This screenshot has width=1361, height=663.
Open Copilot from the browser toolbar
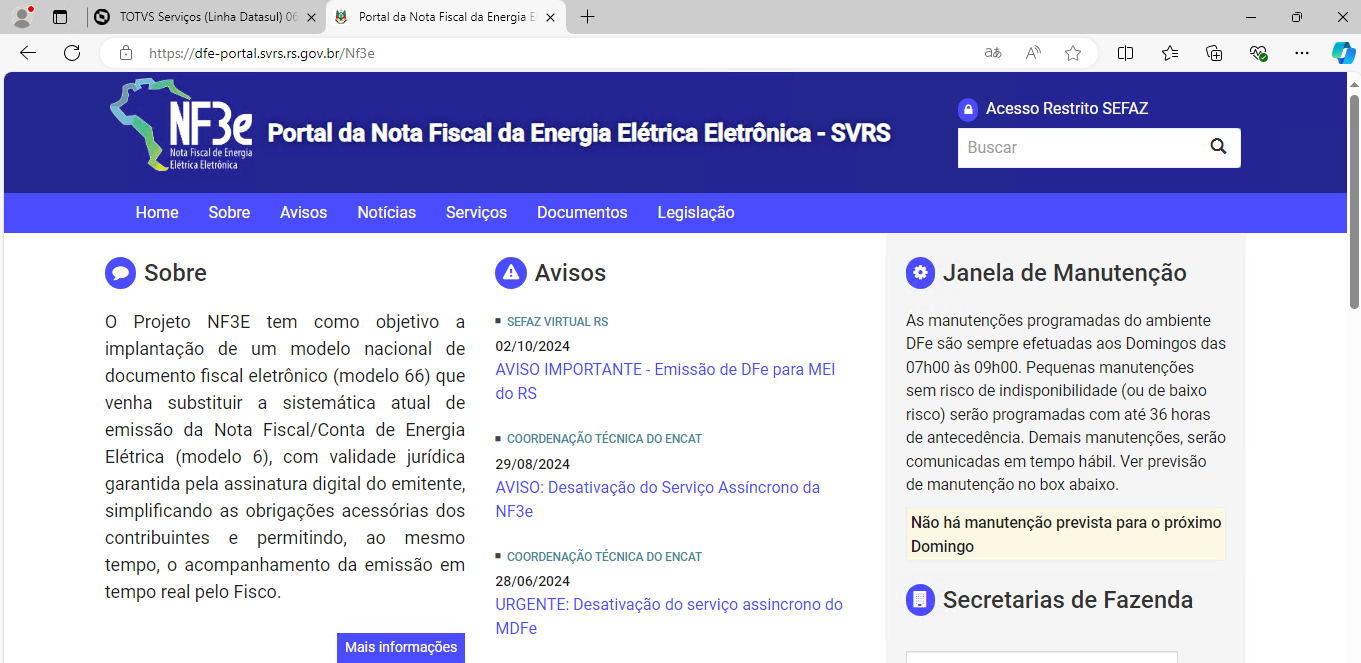[1343, 53]
